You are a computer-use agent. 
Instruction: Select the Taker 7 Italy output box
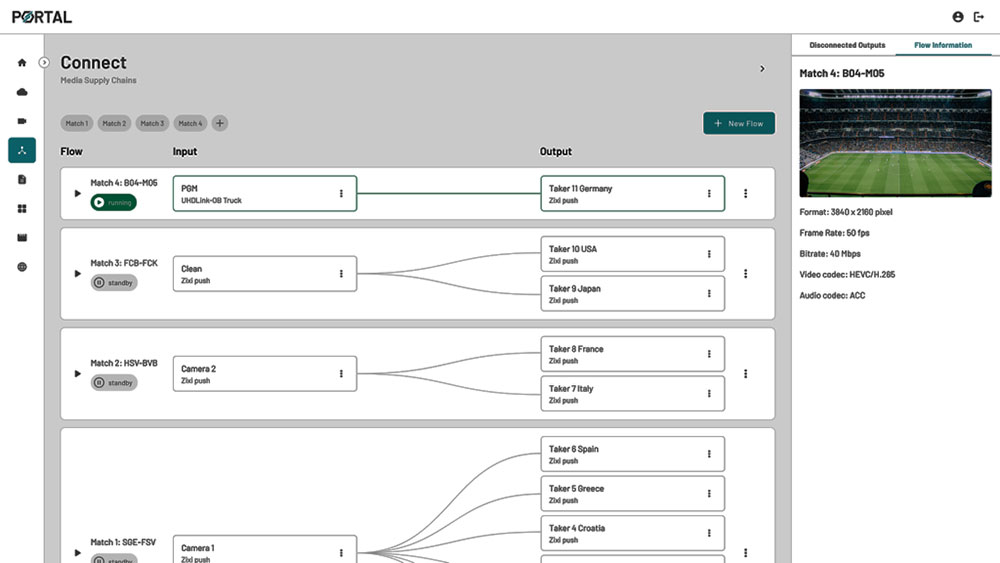click(633, 393)
